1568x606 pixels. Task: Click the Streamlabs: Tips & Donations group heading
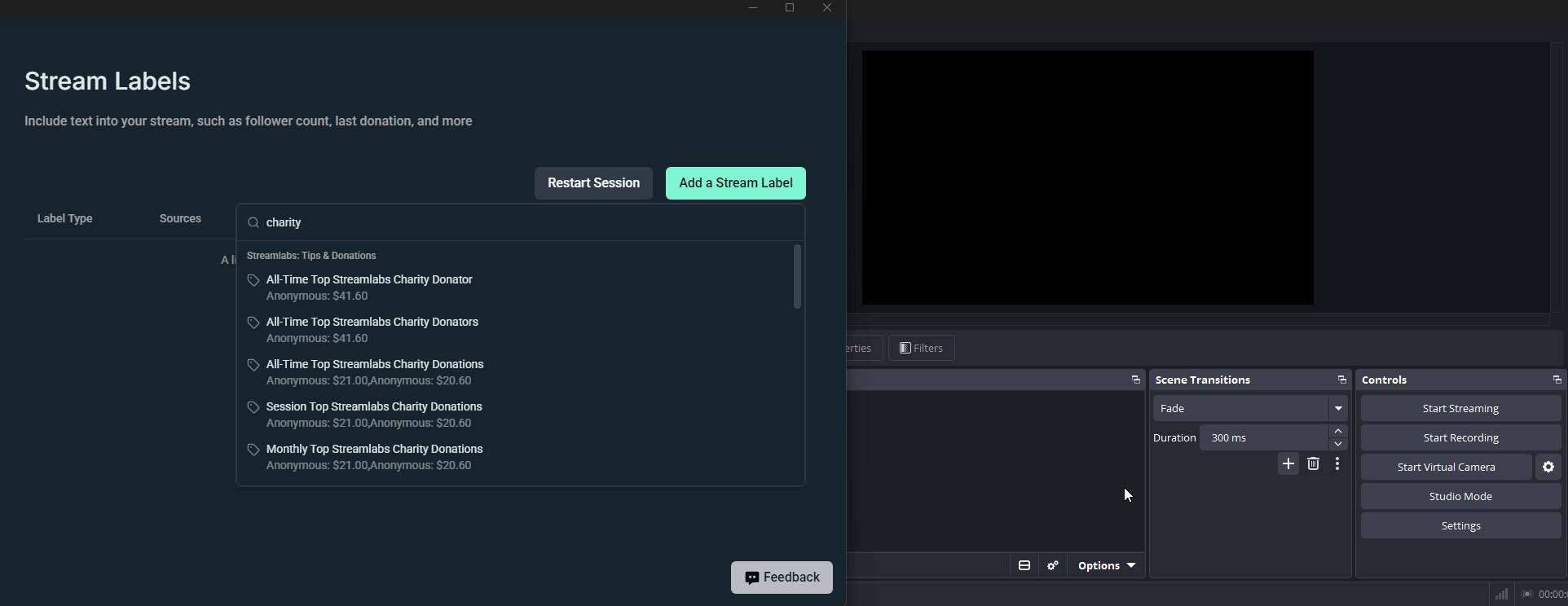[x=311, y=256]
